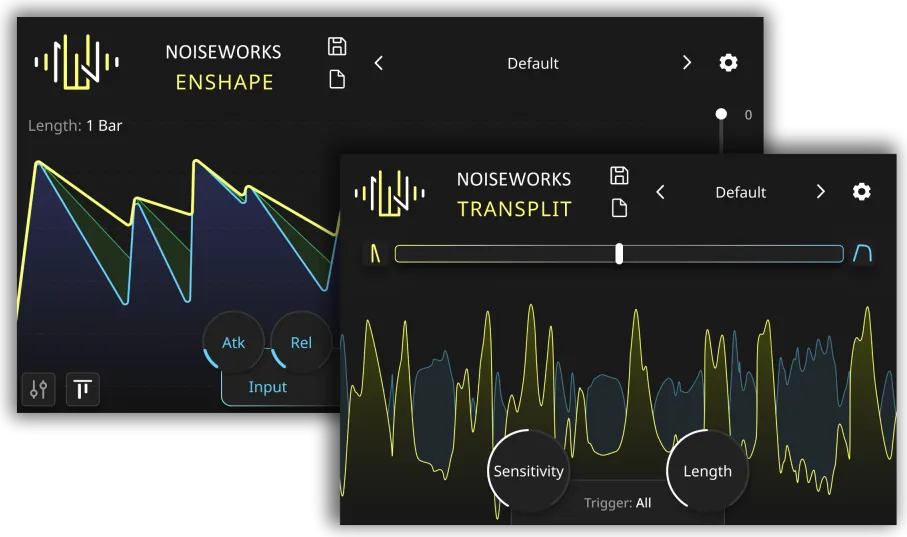Click the Sensitivity knob in Transplit
This screenshot has height=537, width=907.
point(528,471)
